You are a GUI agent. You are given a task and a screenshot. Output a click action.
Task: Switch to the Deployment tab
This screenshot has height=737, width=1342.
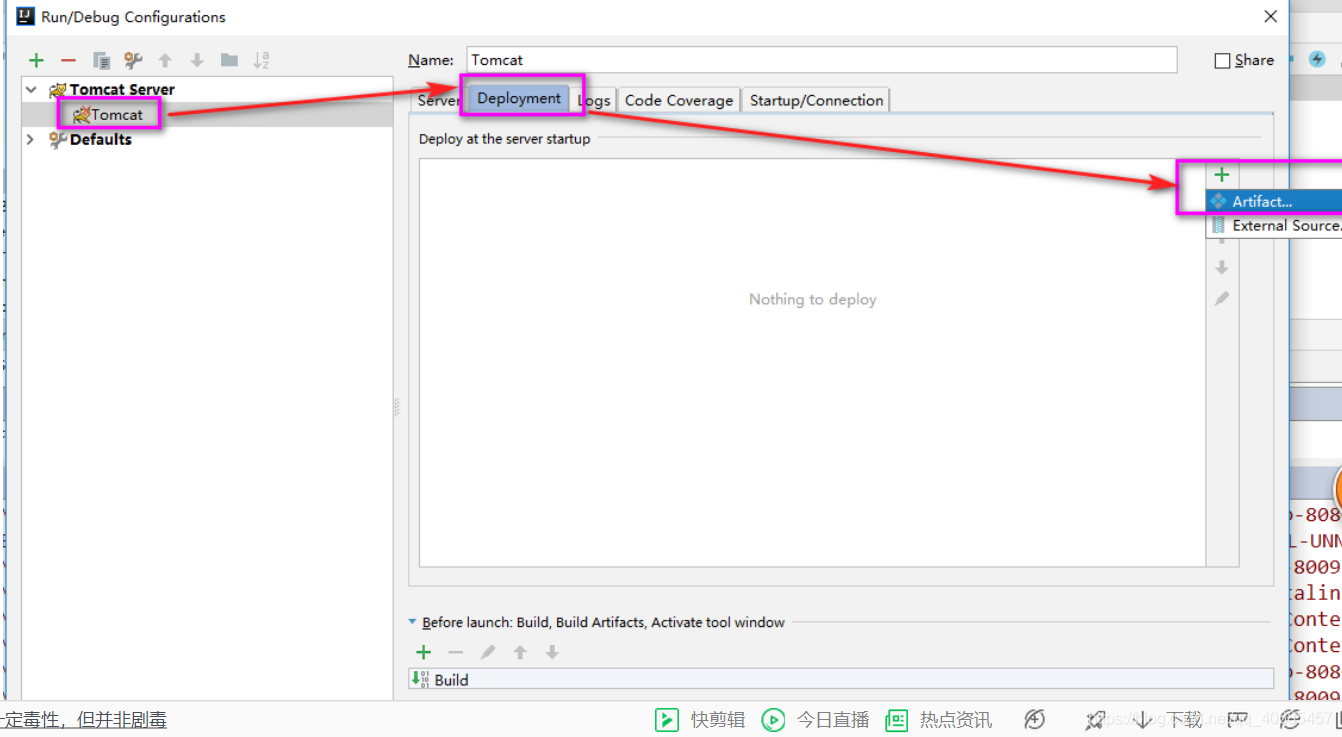point(519,98)
